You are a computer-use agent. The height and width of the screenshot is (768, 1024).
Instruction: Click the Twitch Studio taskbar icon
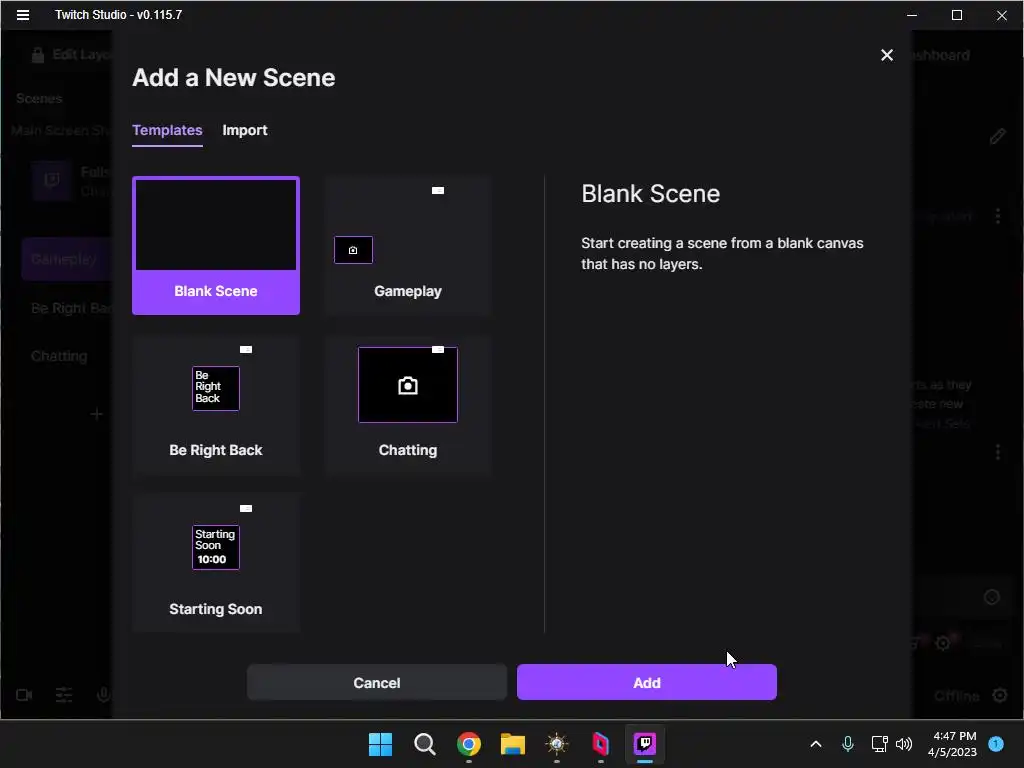tap(645, 743)
